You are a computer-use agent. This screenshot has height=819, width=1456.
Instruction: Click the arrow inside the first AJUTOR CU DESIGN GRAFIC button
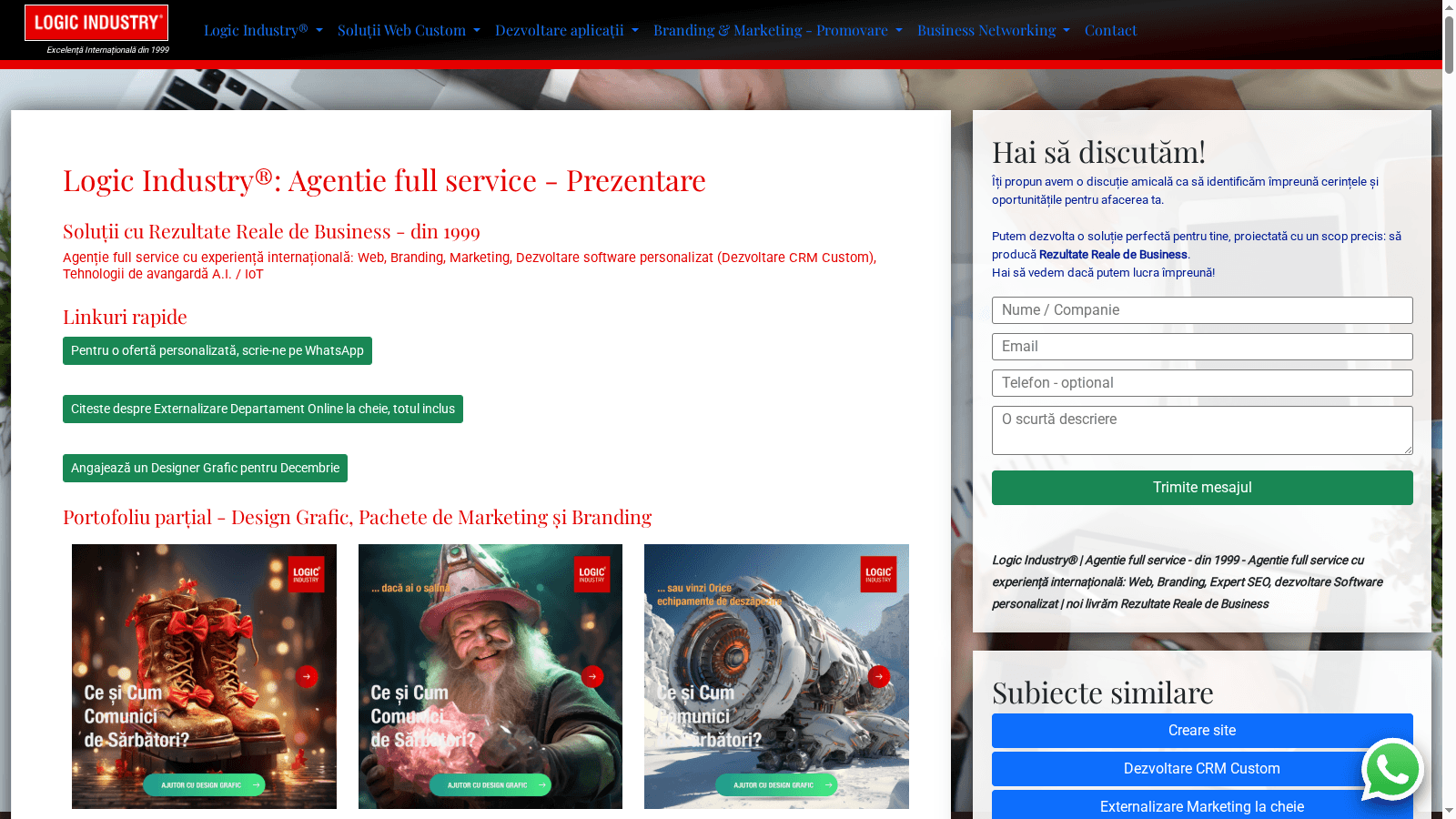[x=256, y=784]
